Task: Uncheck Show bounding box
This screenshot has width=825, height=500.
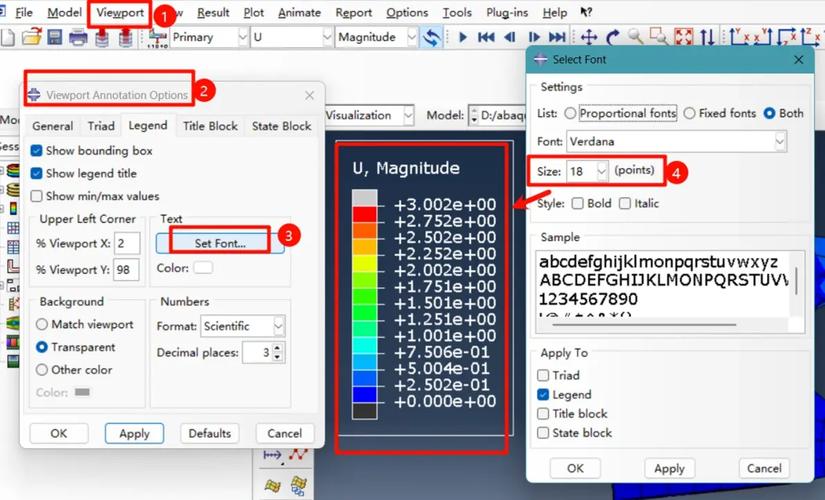Action: [37, 151]
